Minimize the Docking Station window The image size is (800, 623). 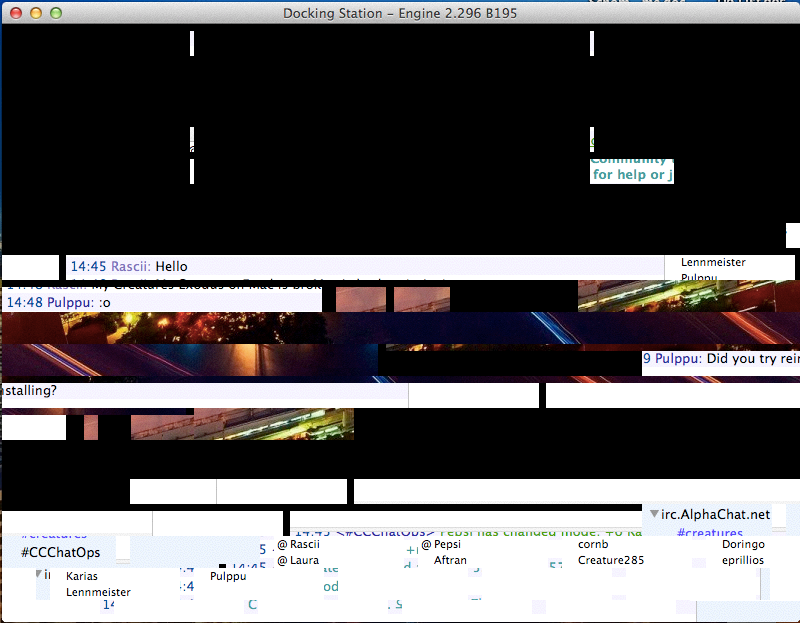35,13
